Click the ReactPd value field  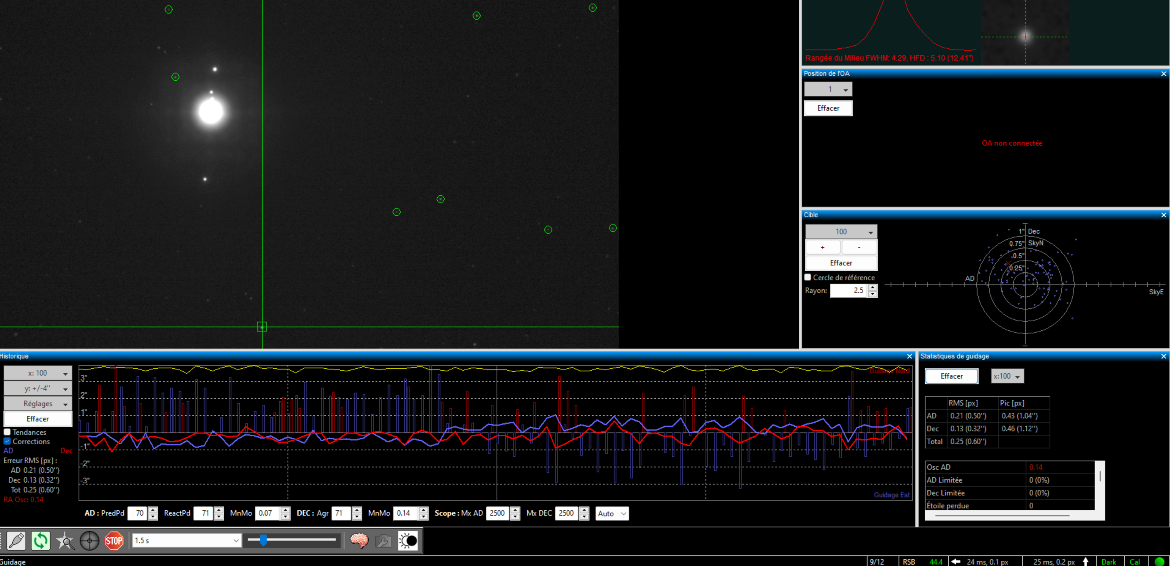[203, 513]
